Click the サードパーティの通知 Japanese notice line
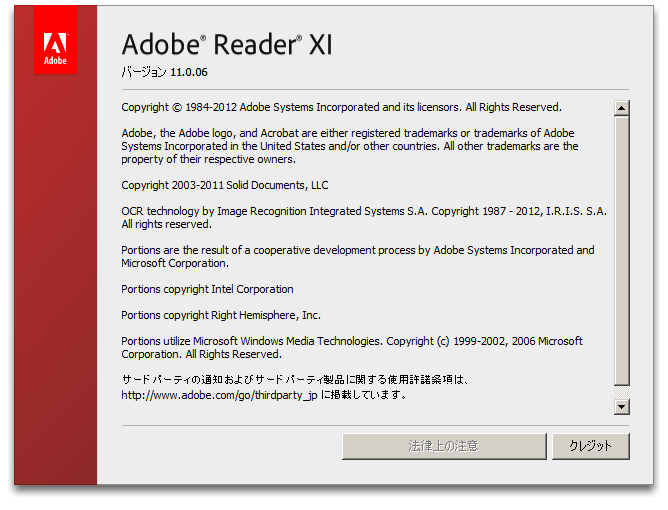Screen dimensions: 668x510 pos(295,380)
